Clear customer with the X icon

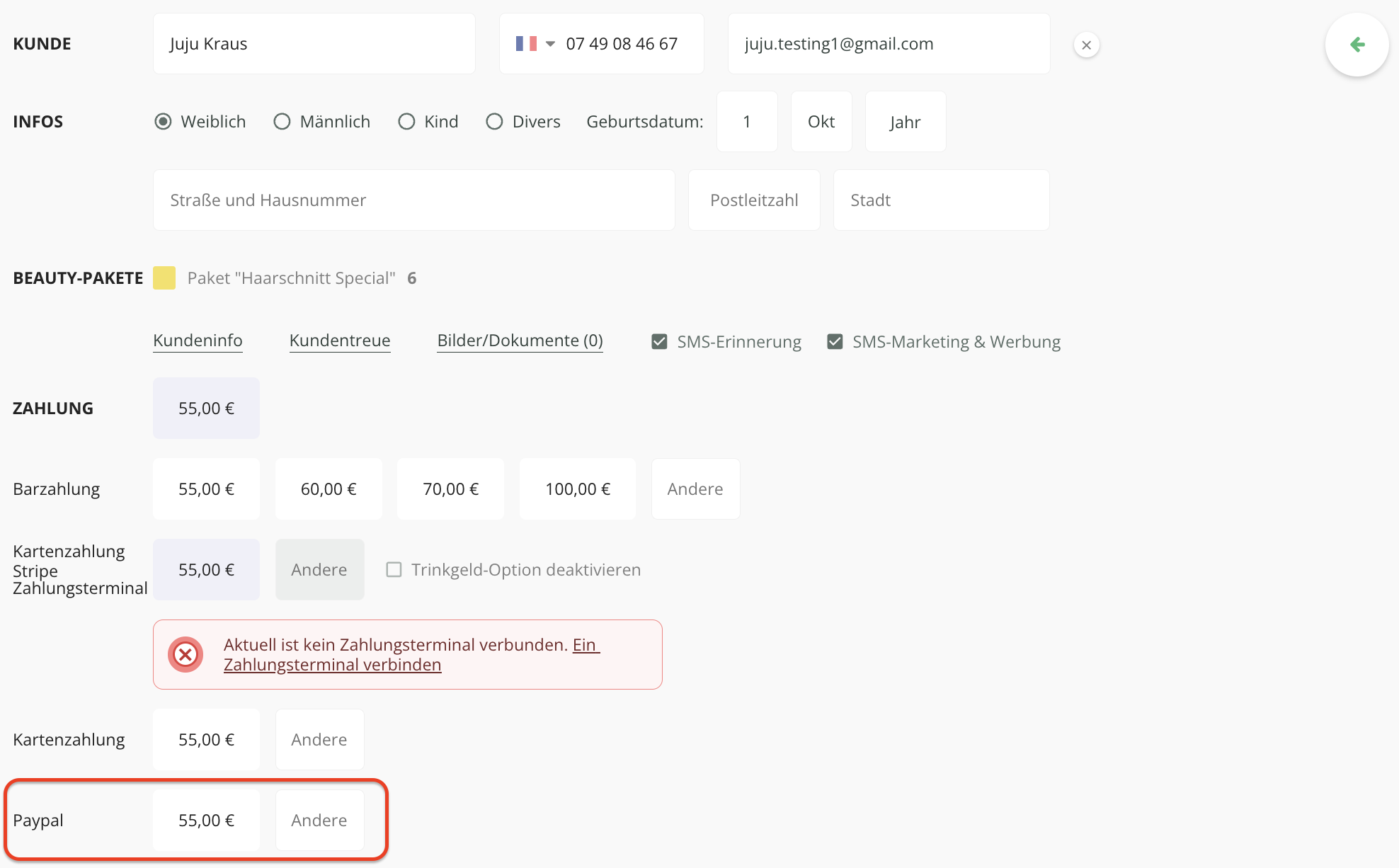tap(1086, 45)
